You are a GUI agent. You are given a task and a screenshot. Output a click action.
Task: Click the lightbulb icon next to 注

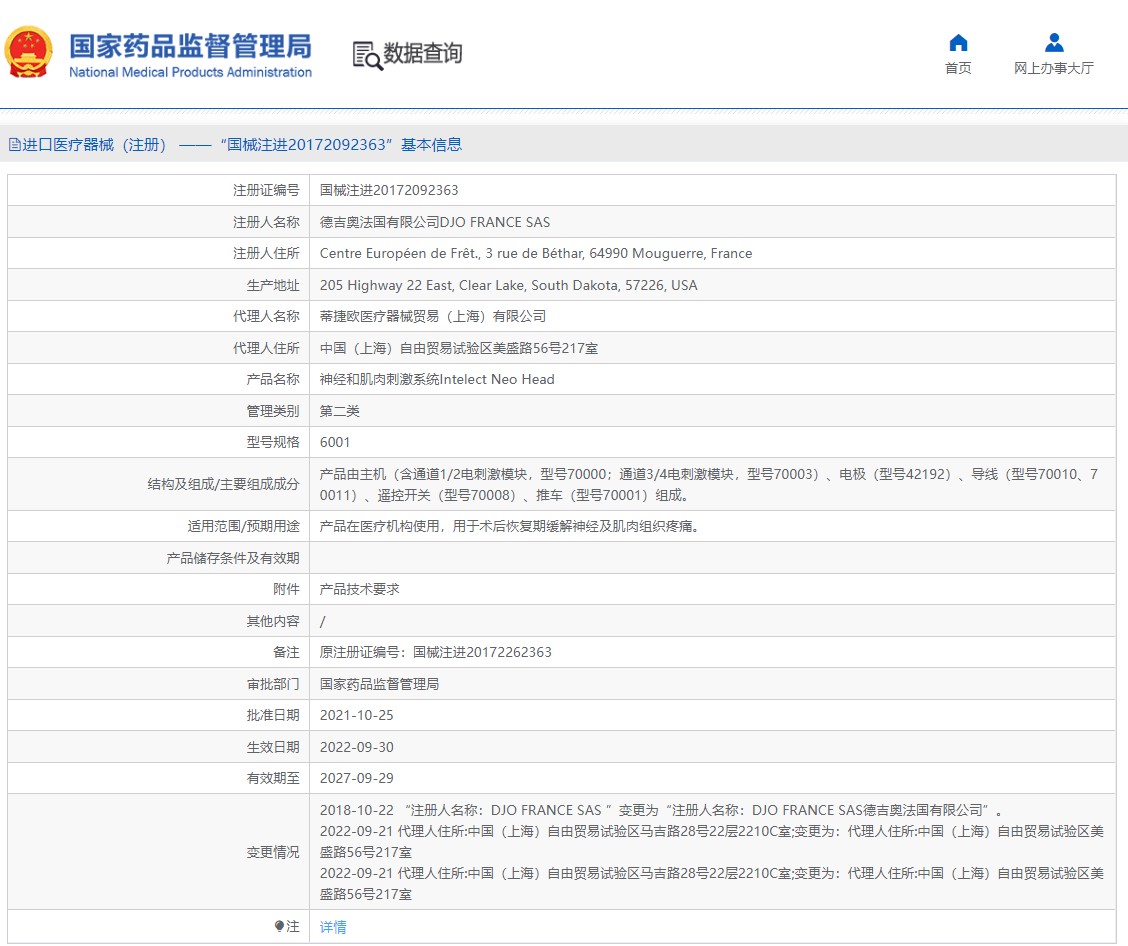pyautogui.click(x=280, y=926)
